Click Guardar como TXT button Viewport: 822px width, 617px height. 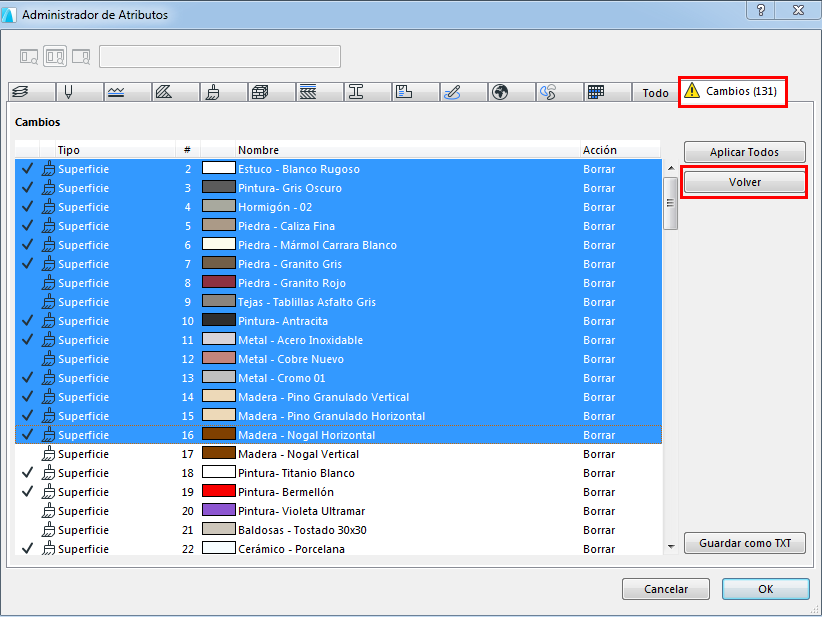744,543
